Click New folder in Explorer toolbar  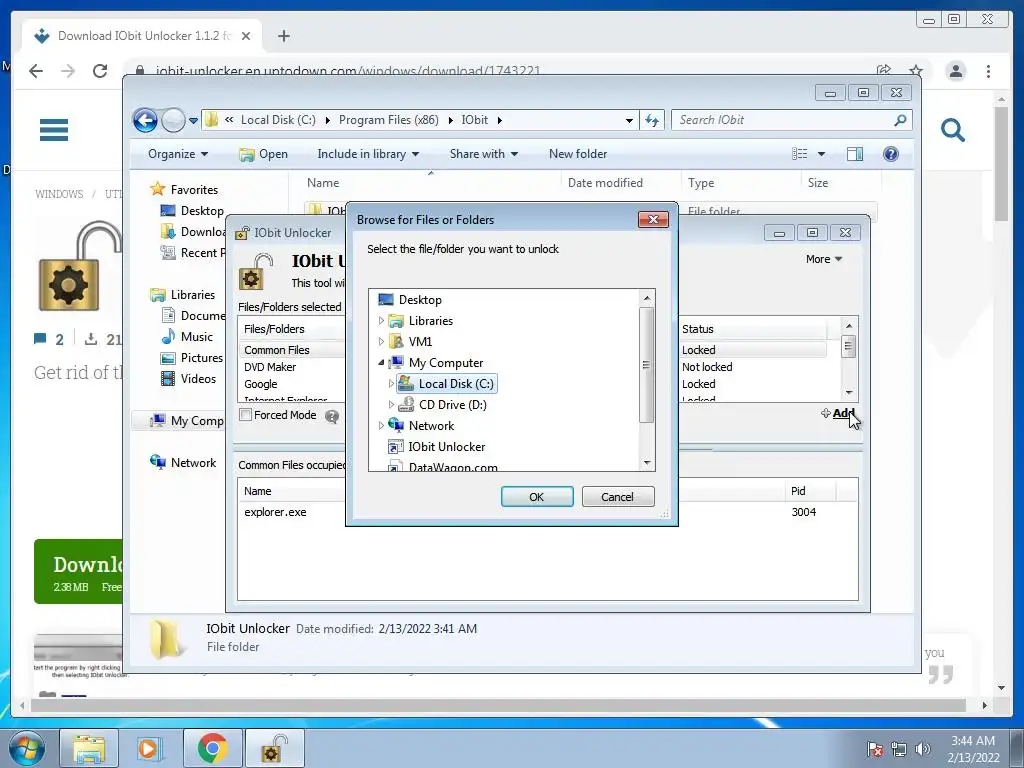(578, 154)
